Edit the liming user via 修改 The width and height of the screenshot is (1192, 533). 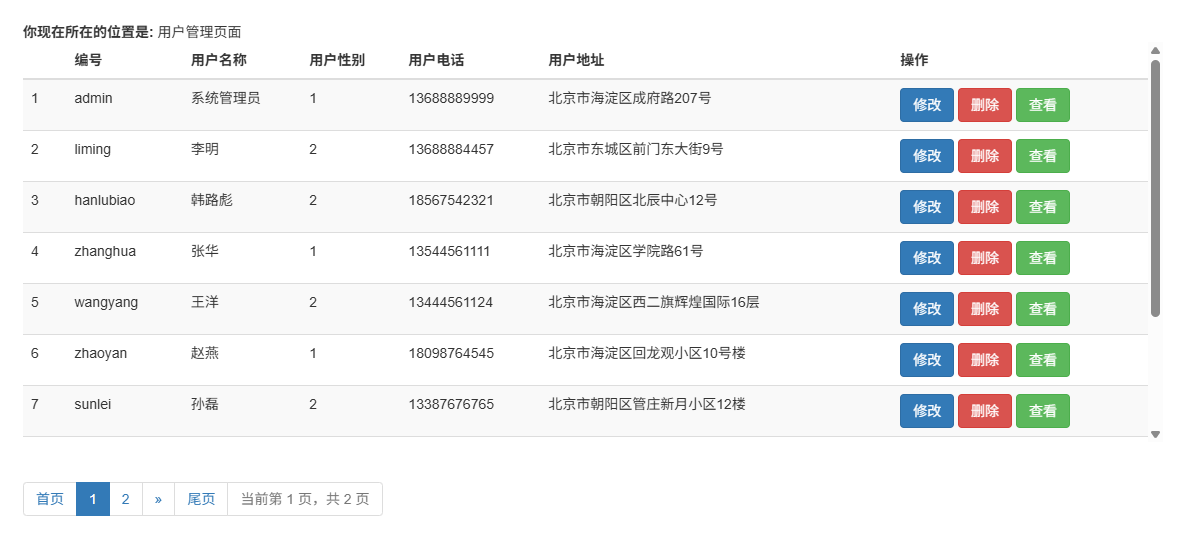coord(927,156)
